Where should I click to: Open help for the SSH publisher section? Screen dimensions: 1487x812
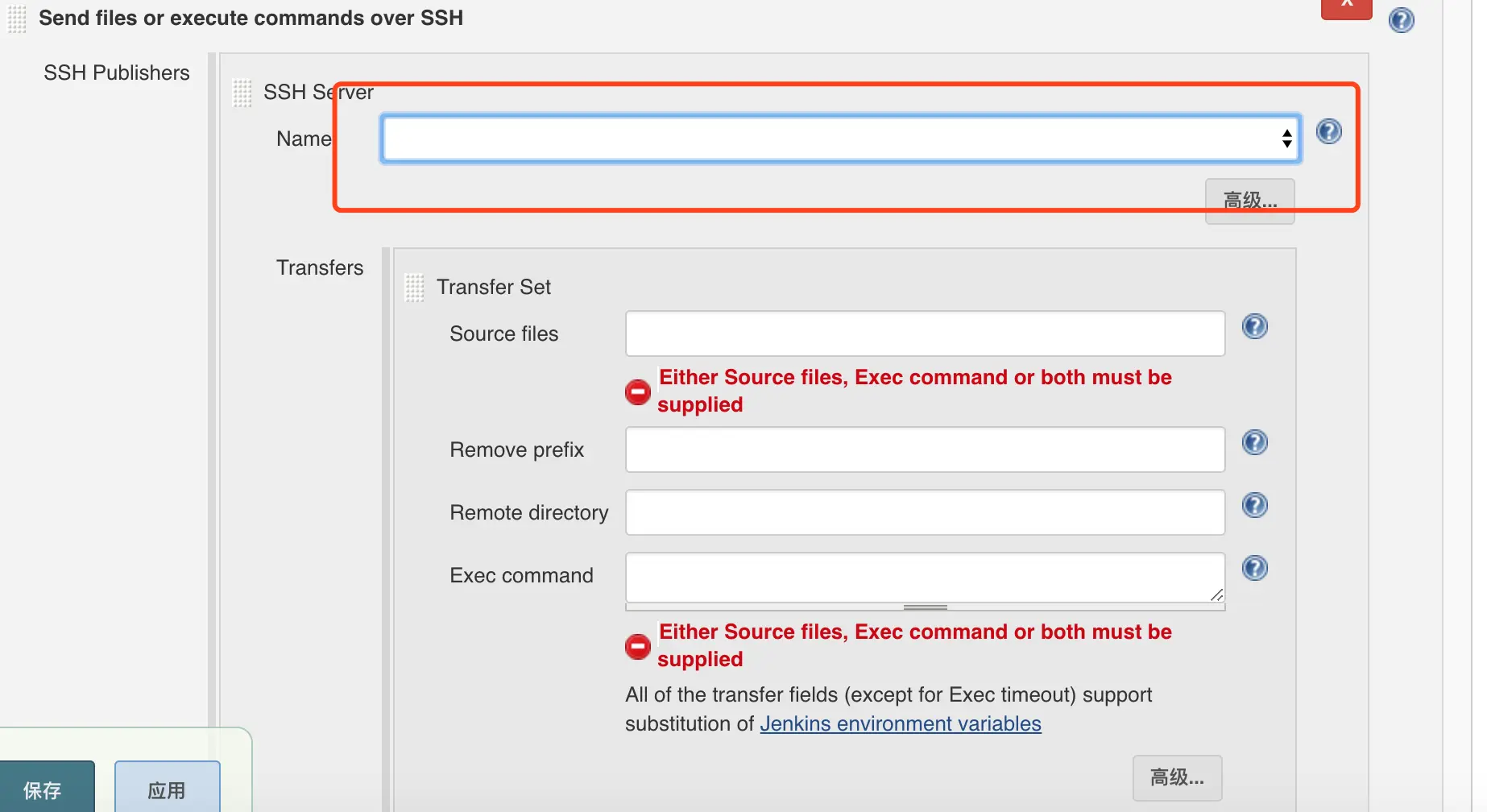pos(1401,19)
